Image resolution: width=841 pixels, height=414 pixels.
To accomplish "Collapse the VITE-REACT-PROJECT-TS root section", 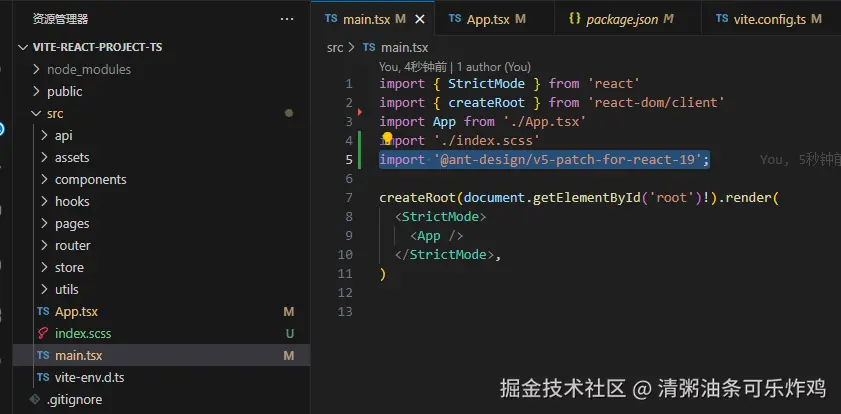I will [x=24, y=47].
